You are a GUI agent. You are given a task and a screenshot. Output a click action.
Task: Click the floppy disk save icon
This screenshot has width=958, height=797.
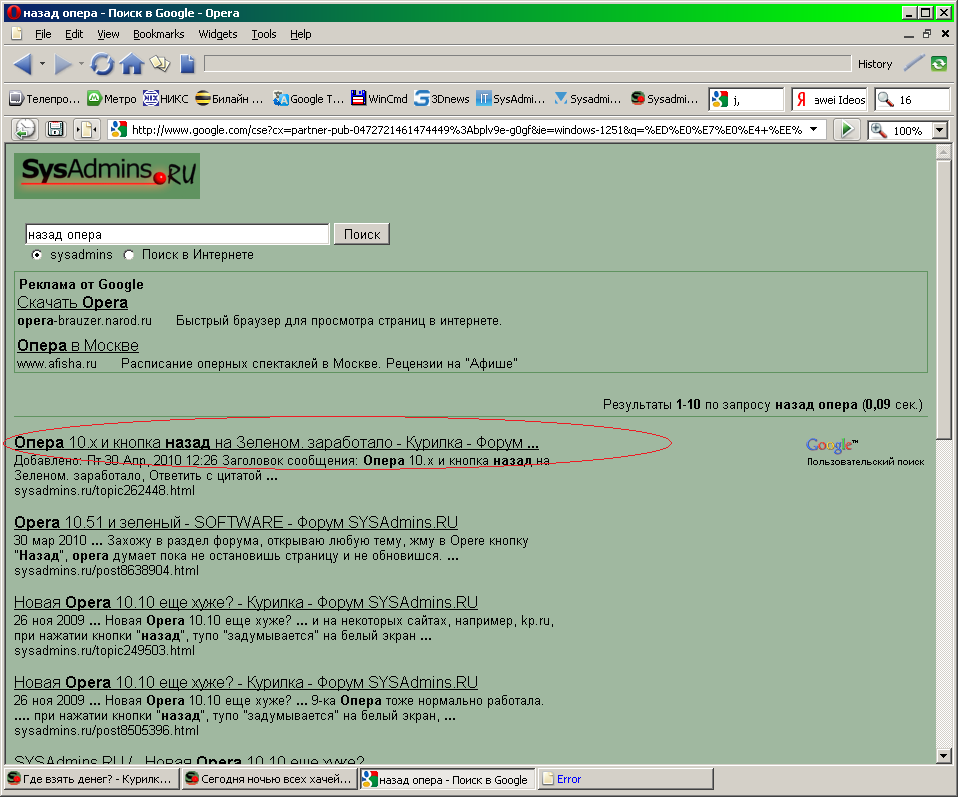56,130
